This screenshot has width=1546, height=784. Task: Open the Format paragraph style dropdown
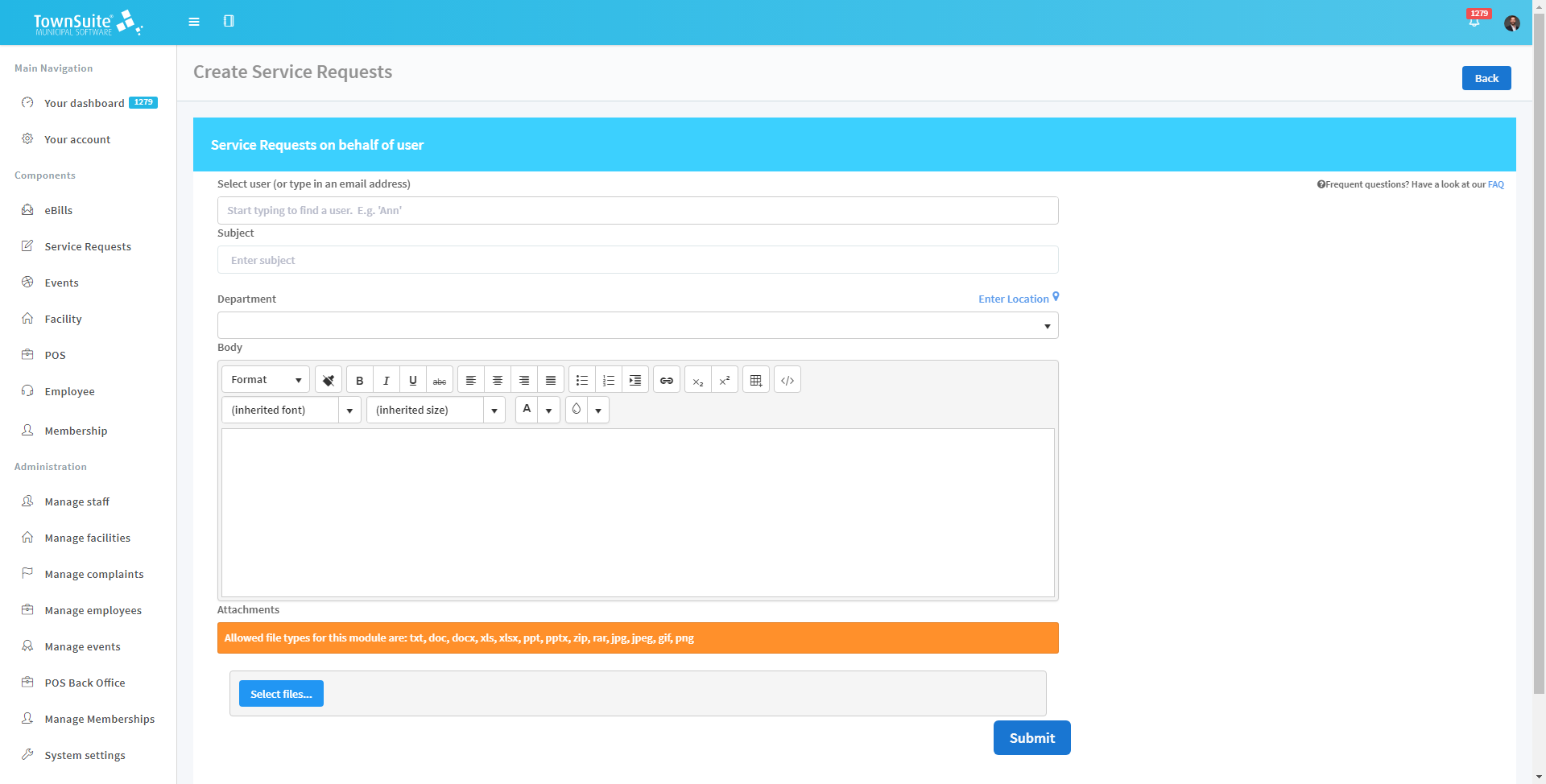point(264,379)
